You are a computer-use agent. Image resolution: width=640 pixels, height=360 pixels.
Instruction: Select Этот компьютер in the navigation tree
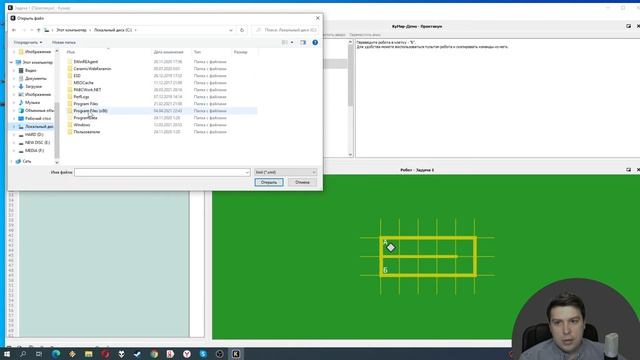click(x=38, y=62)
